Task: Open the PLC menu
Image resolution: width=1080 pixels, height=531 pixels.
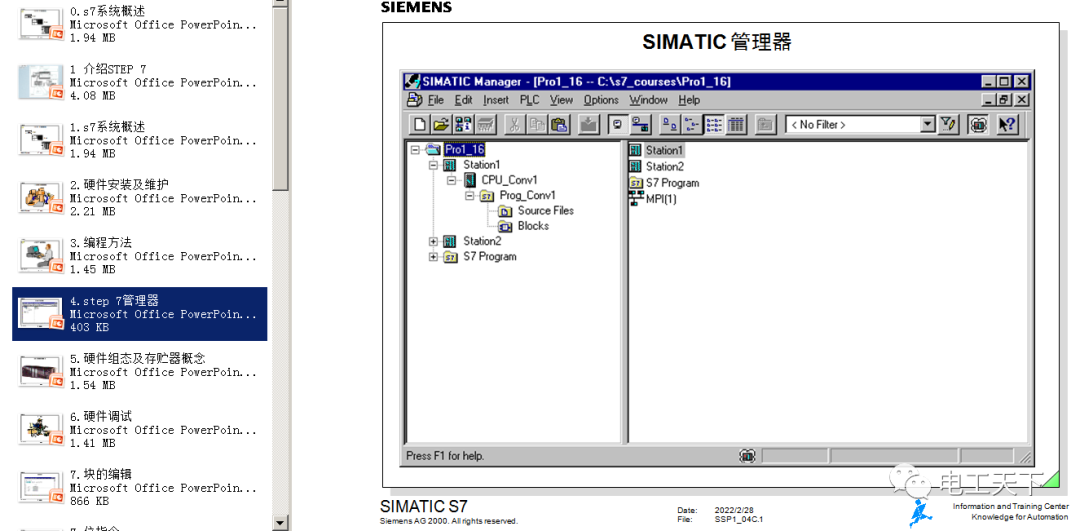Action: click(x=530, y=100)
